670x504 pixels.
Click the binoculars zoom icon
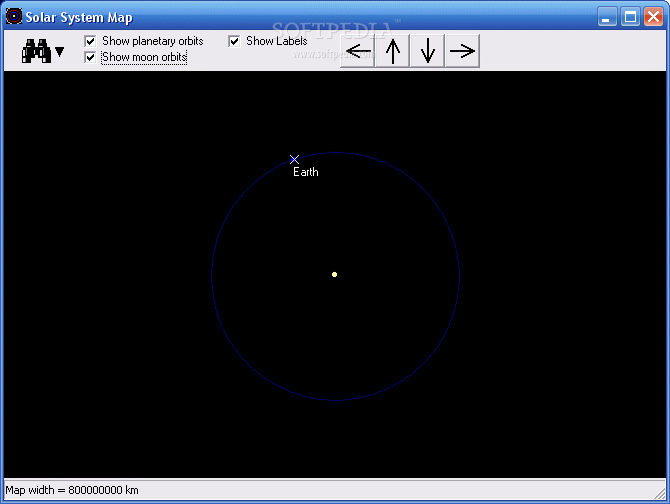point(36,51)
